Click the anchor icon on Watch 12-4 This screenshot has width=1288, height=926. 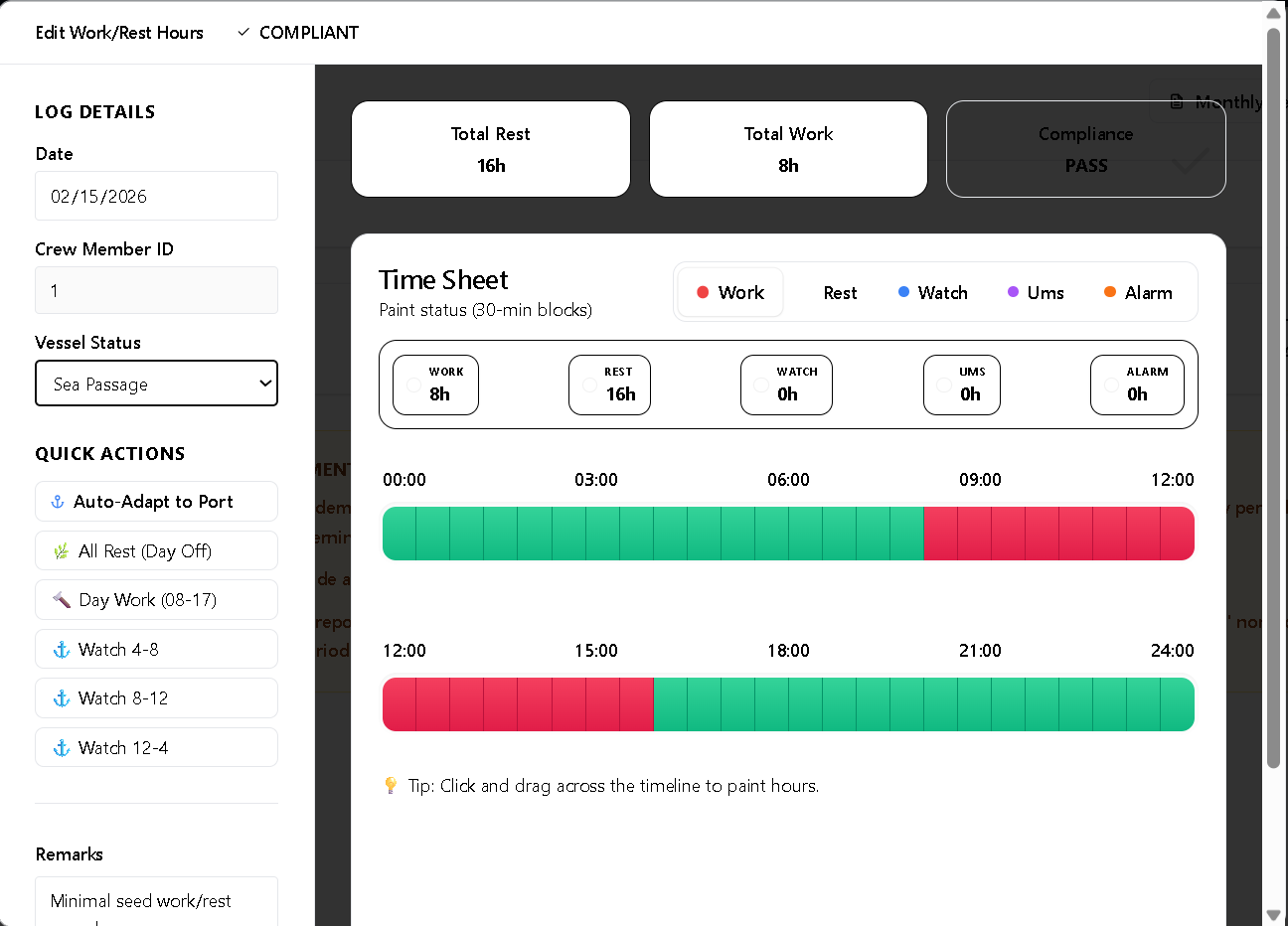(62, 748)
